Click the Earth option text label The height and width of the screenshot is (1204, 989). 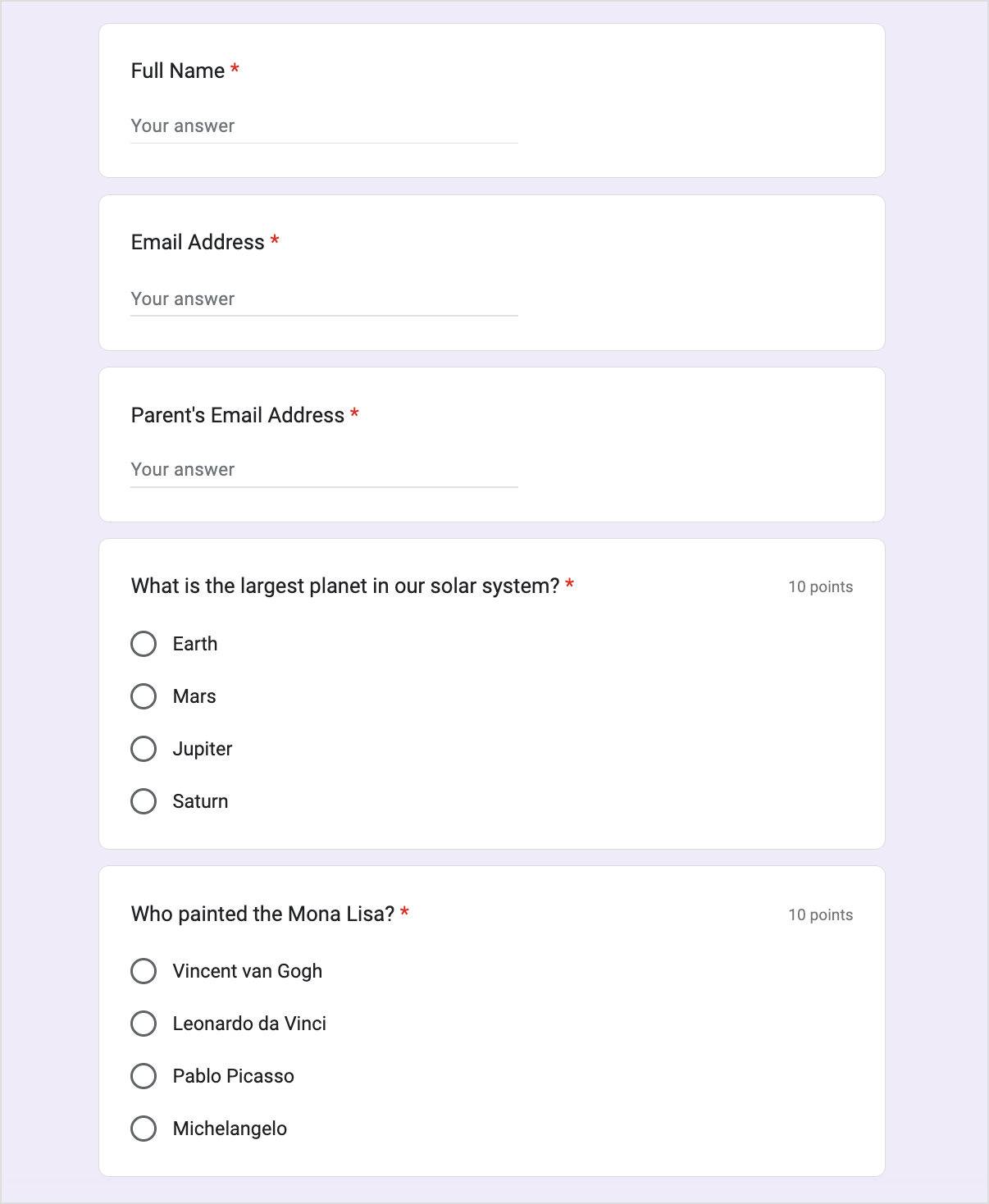coord(194,644)
